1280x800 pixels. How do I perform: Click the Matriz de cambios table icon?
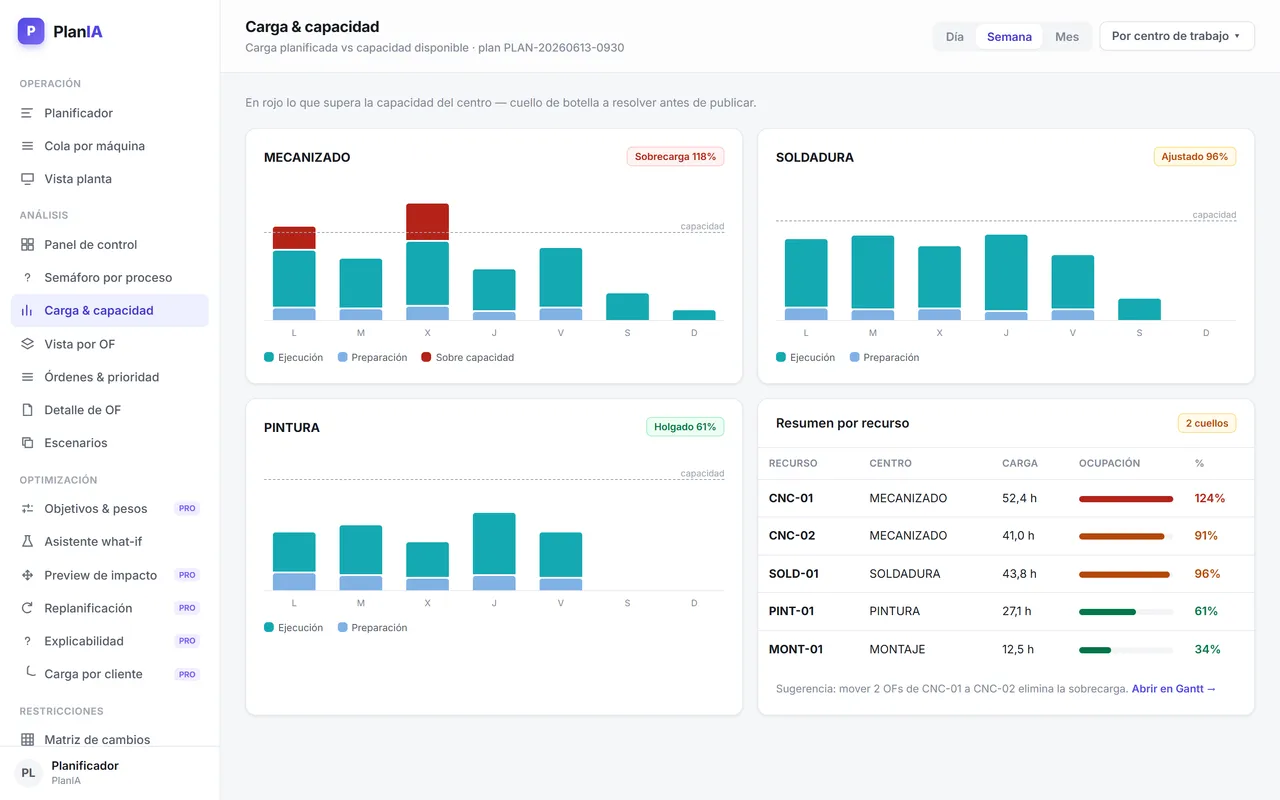(27, 740)
